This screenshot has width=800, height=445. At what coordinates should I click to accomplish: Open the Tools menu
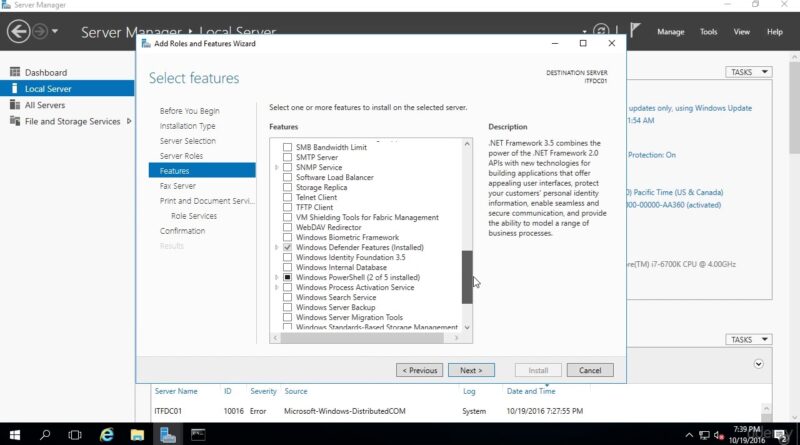(x=708, y=32)
